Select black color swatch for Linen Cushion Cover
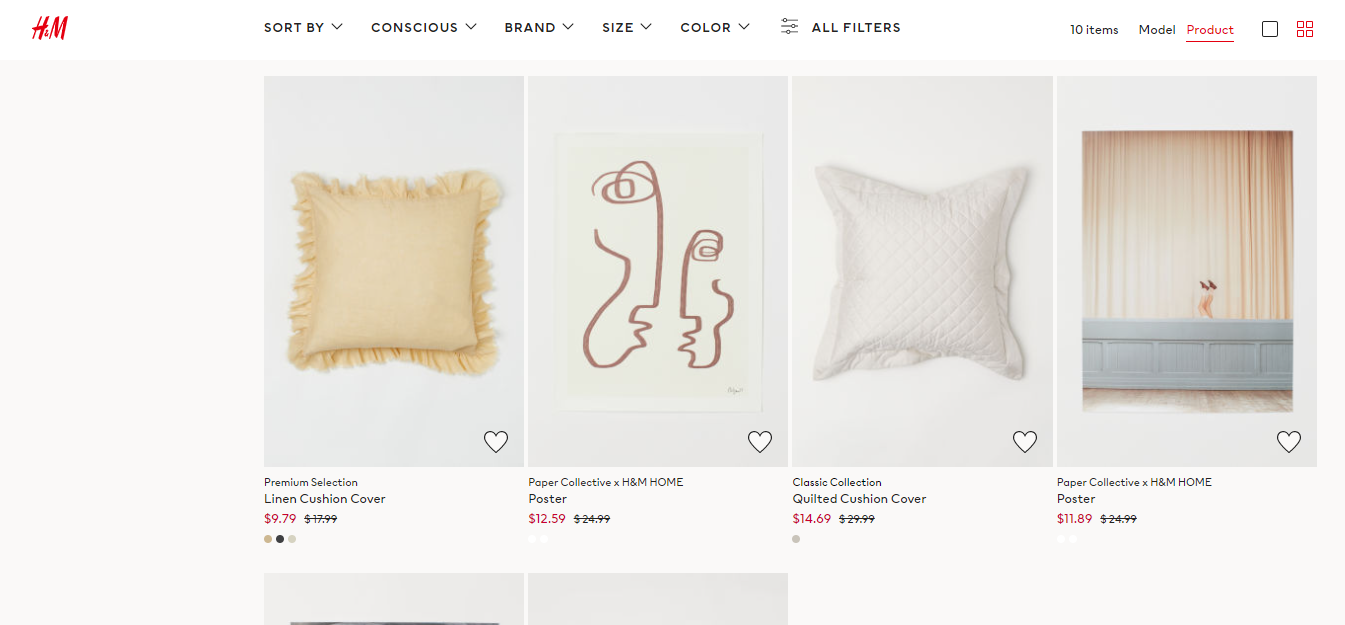1345x625 pixels. click(x=280, y=539)
